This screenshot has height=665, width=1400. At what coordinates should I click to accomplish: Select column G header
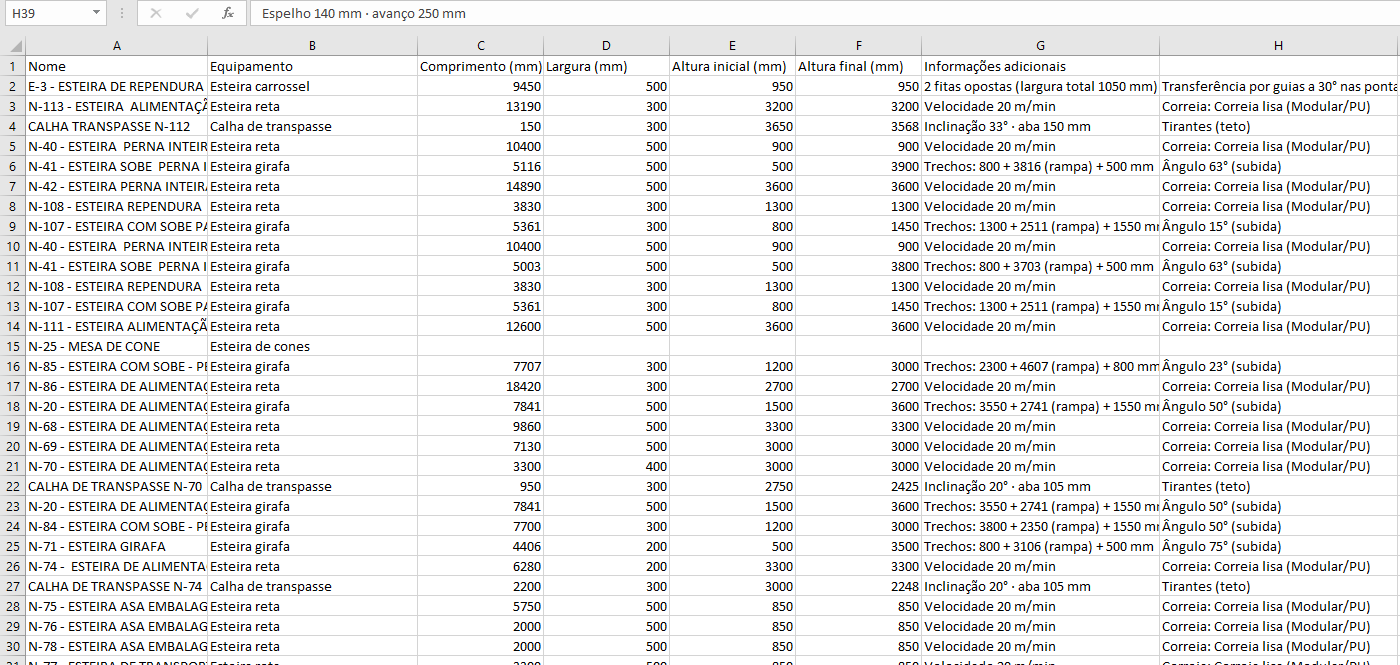click(x=1040, y=46)
